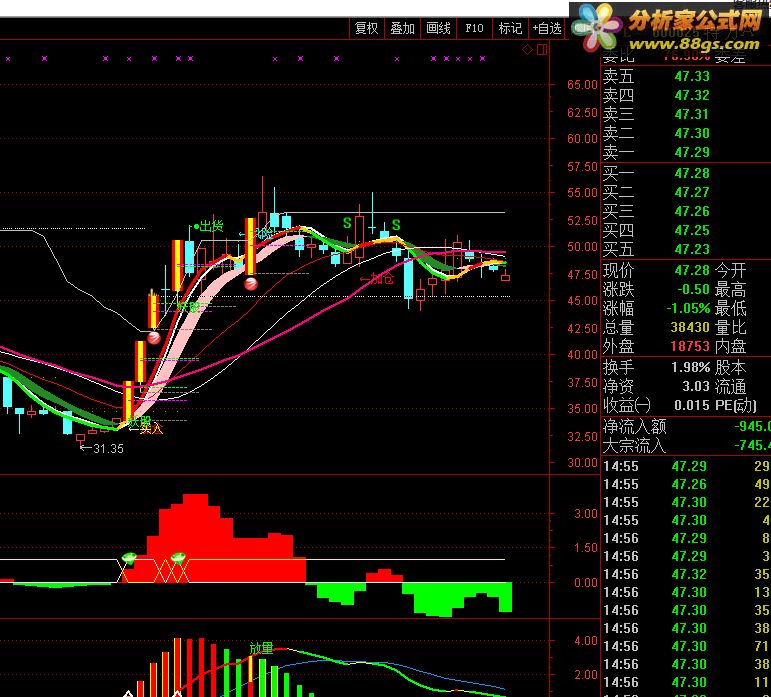Open F10 company information
The width and height of the screenshot is (771, 697).
click(x=474, y=29)
